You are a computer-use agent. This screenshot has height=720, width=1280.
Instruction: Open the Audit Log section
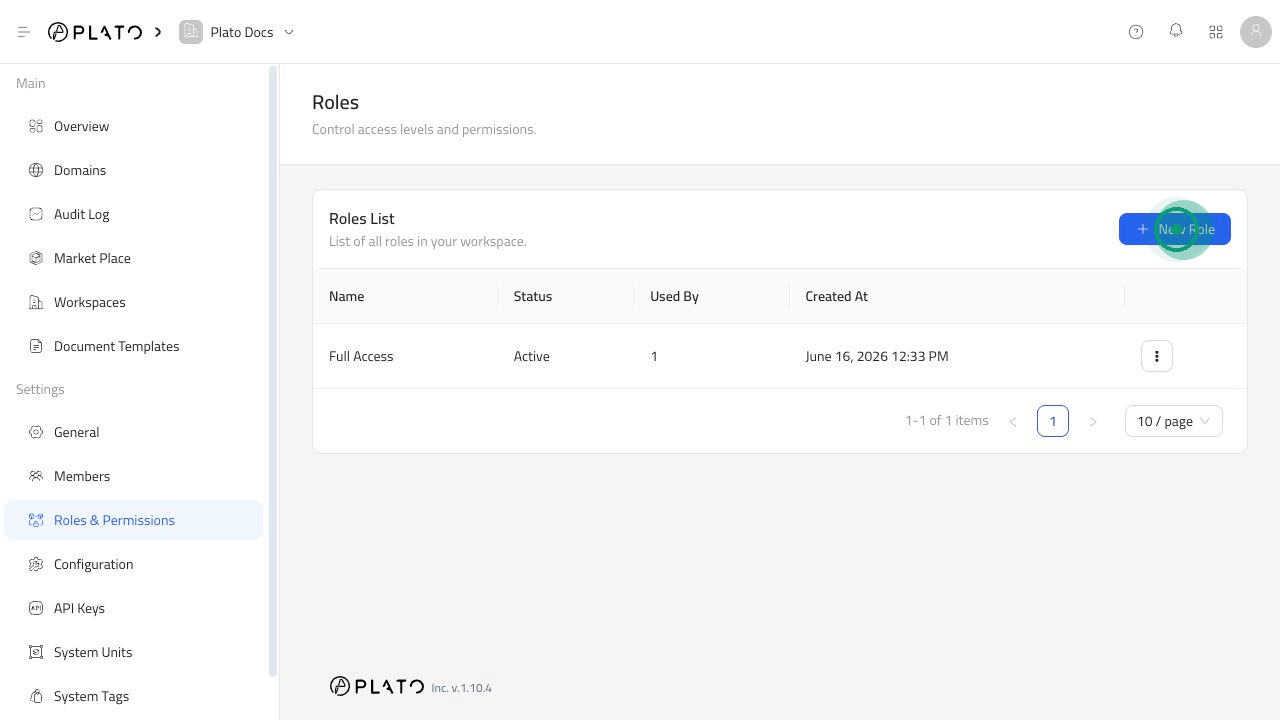(134, 214)
